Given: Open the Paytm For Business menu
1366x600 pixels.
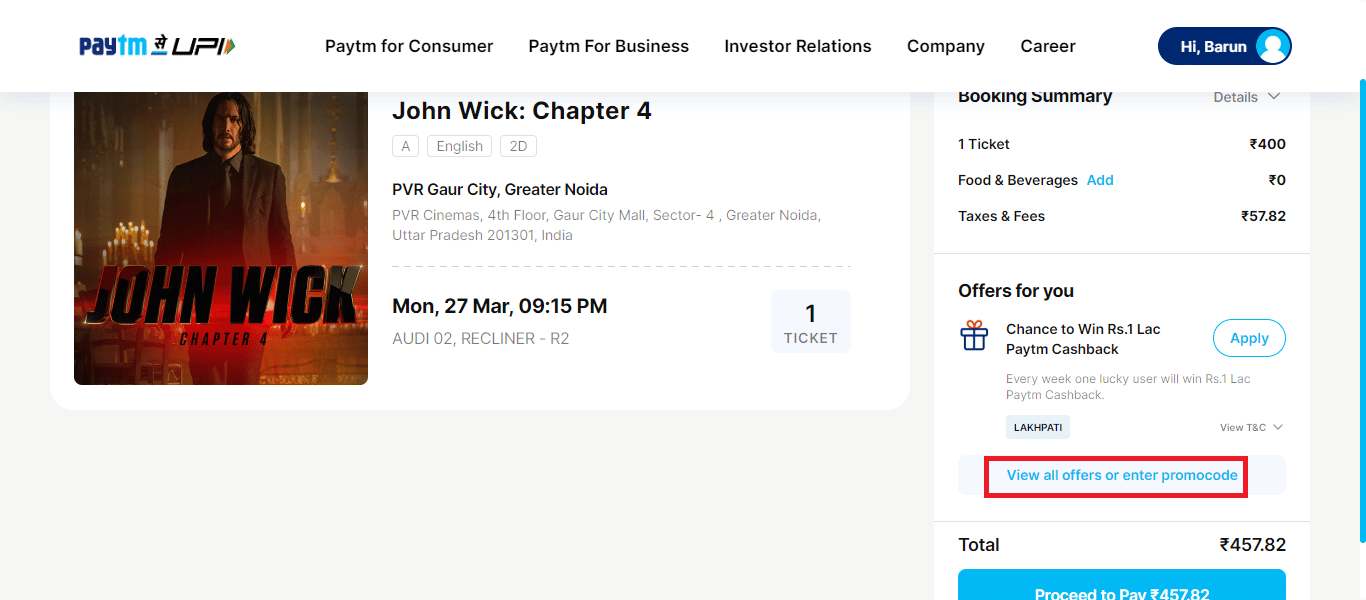Looking at the screenshot, I should tap(608, 46).
